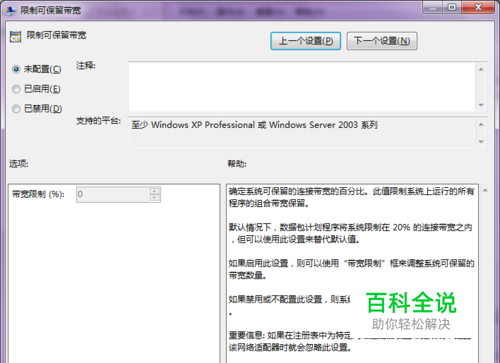The height and width of the screenshot is (363, 500).
Task: Click the policy setting icon beside 限制可保留带宽
Action: click(x=15, y=37)
